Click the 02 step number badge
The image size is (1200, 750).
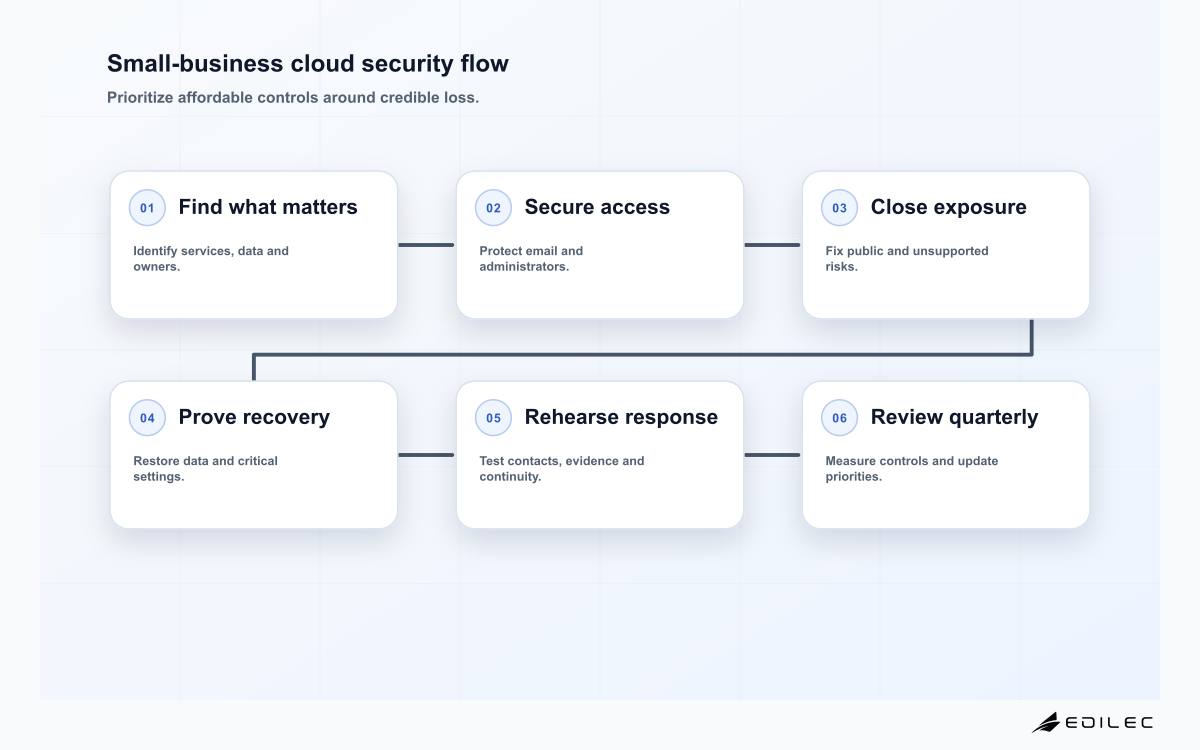[493, 208]
